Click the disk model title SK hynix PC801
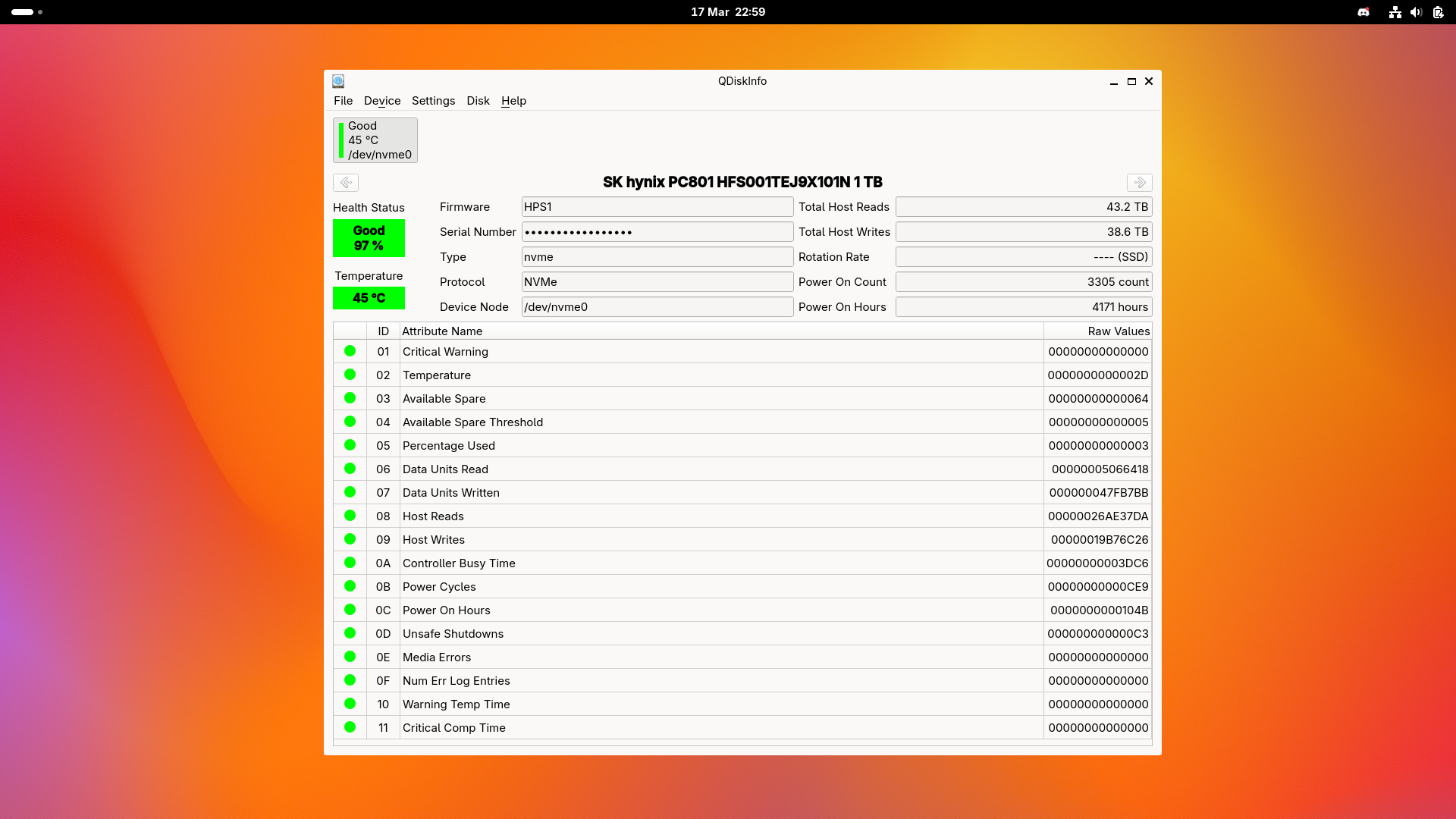 pos(742,182)
